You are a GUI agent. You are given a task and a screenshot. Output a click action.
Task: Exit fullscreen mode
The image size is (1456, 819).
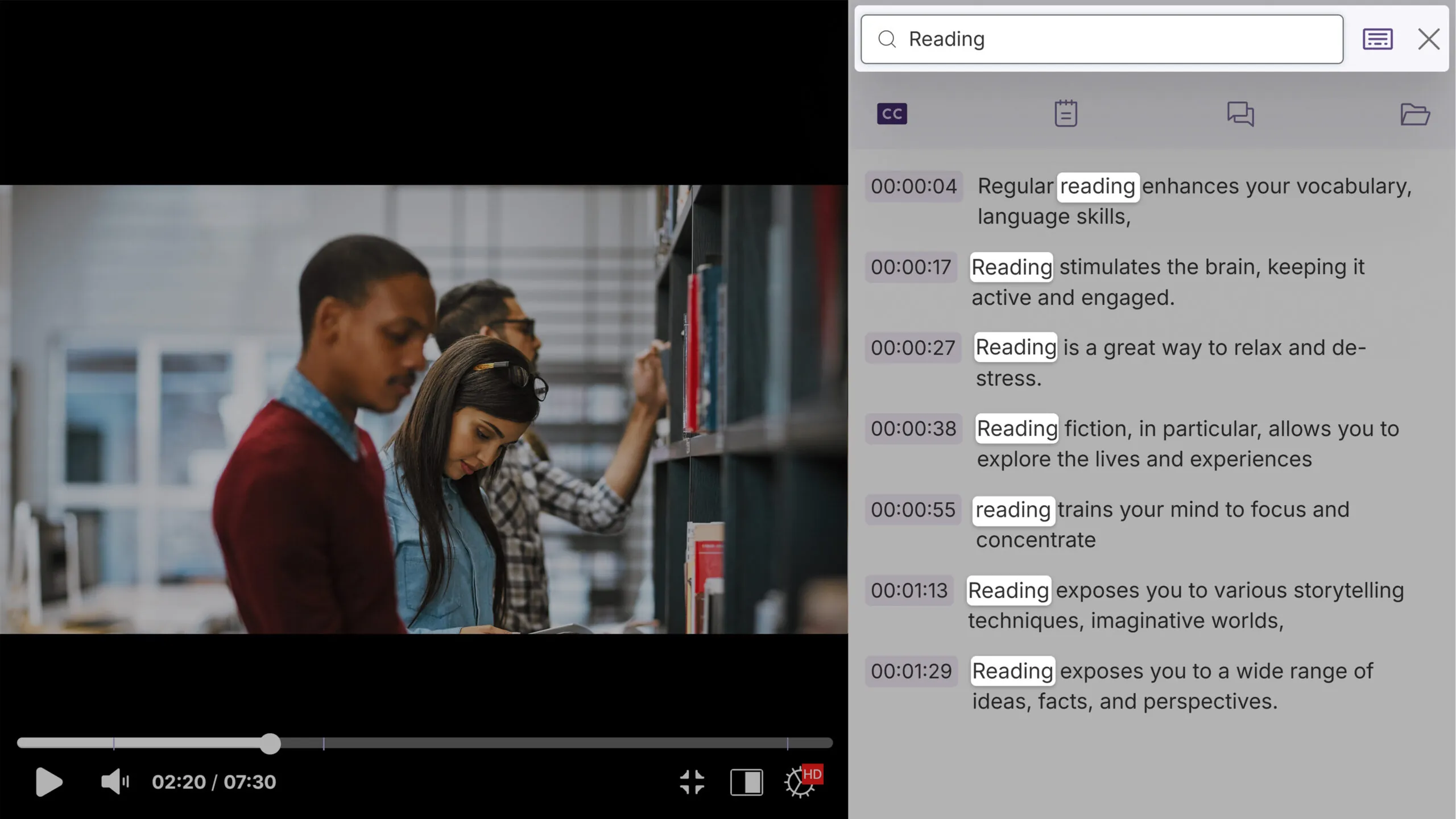692,782
